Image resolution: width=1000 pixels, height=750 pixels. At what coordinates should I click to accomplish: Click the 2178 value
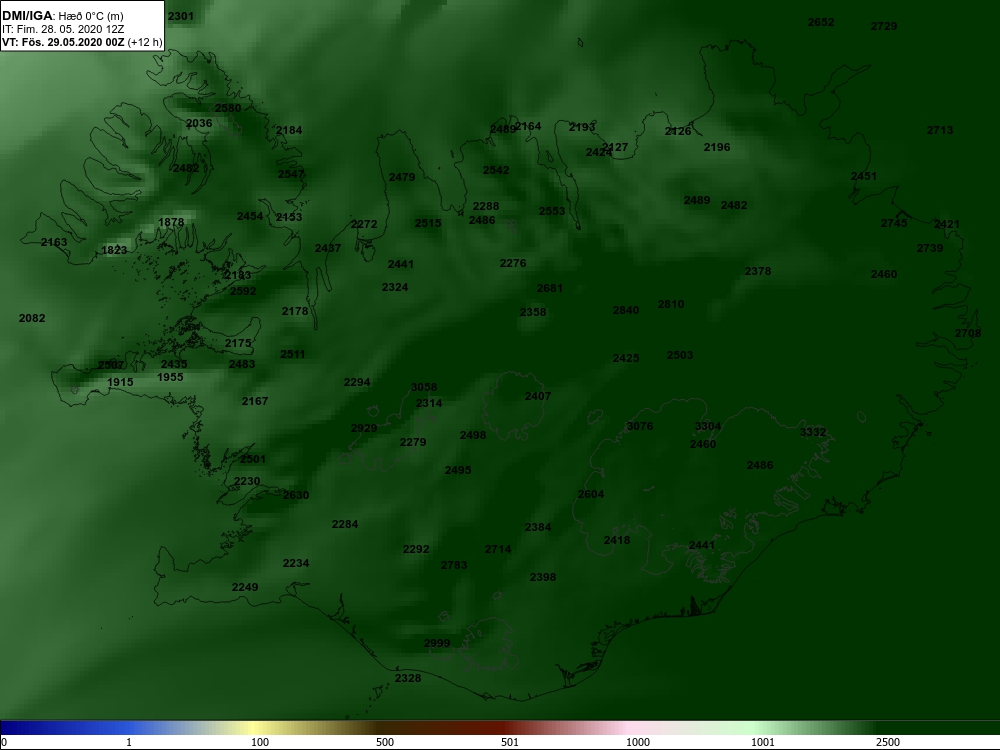(x=295, y=311)
